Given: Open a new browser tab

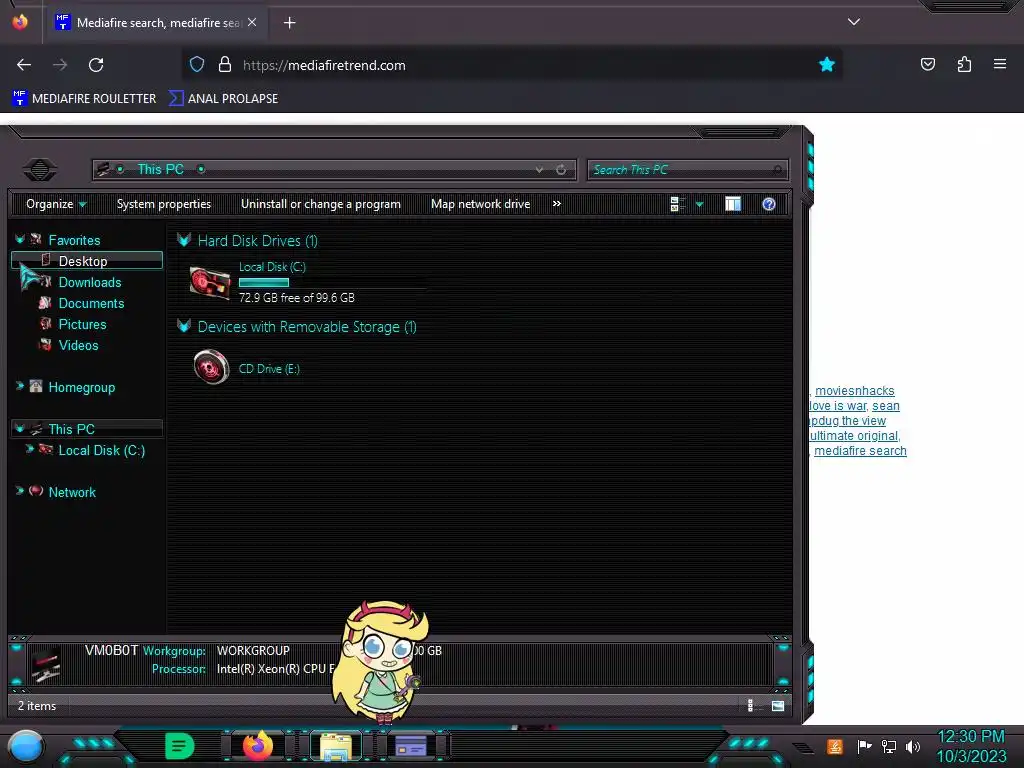Looking at the screenshot, I should (289, 23).
